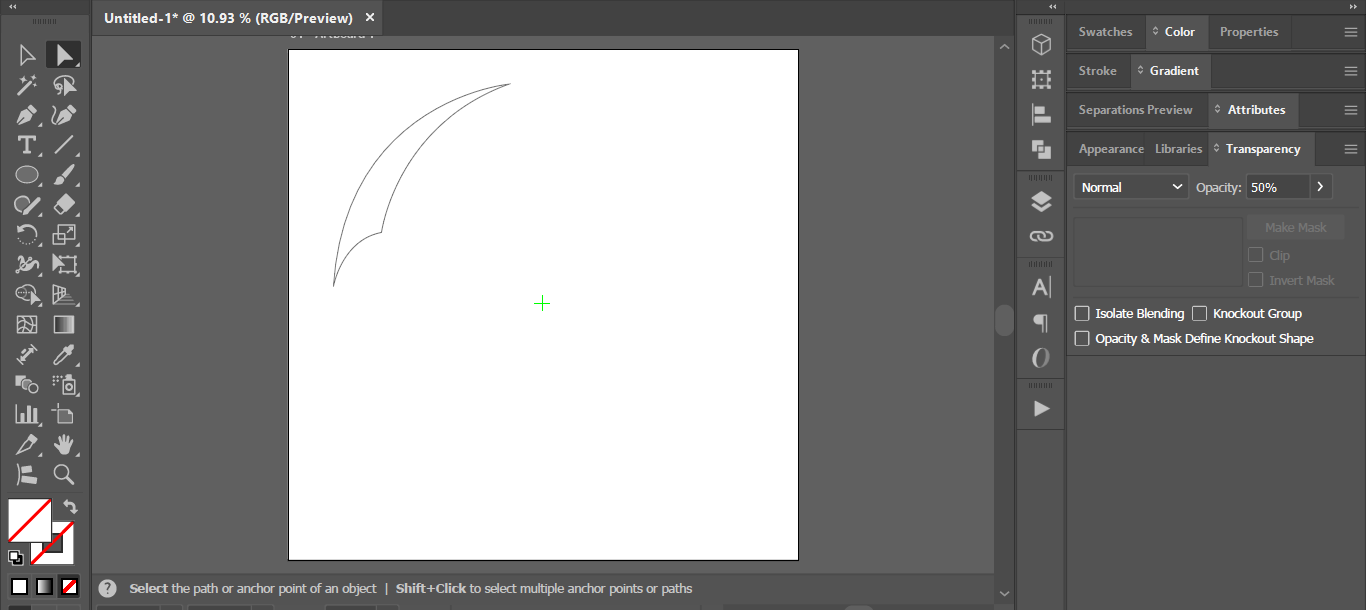Switch to the Properties tab

(x=1249, y=32)
